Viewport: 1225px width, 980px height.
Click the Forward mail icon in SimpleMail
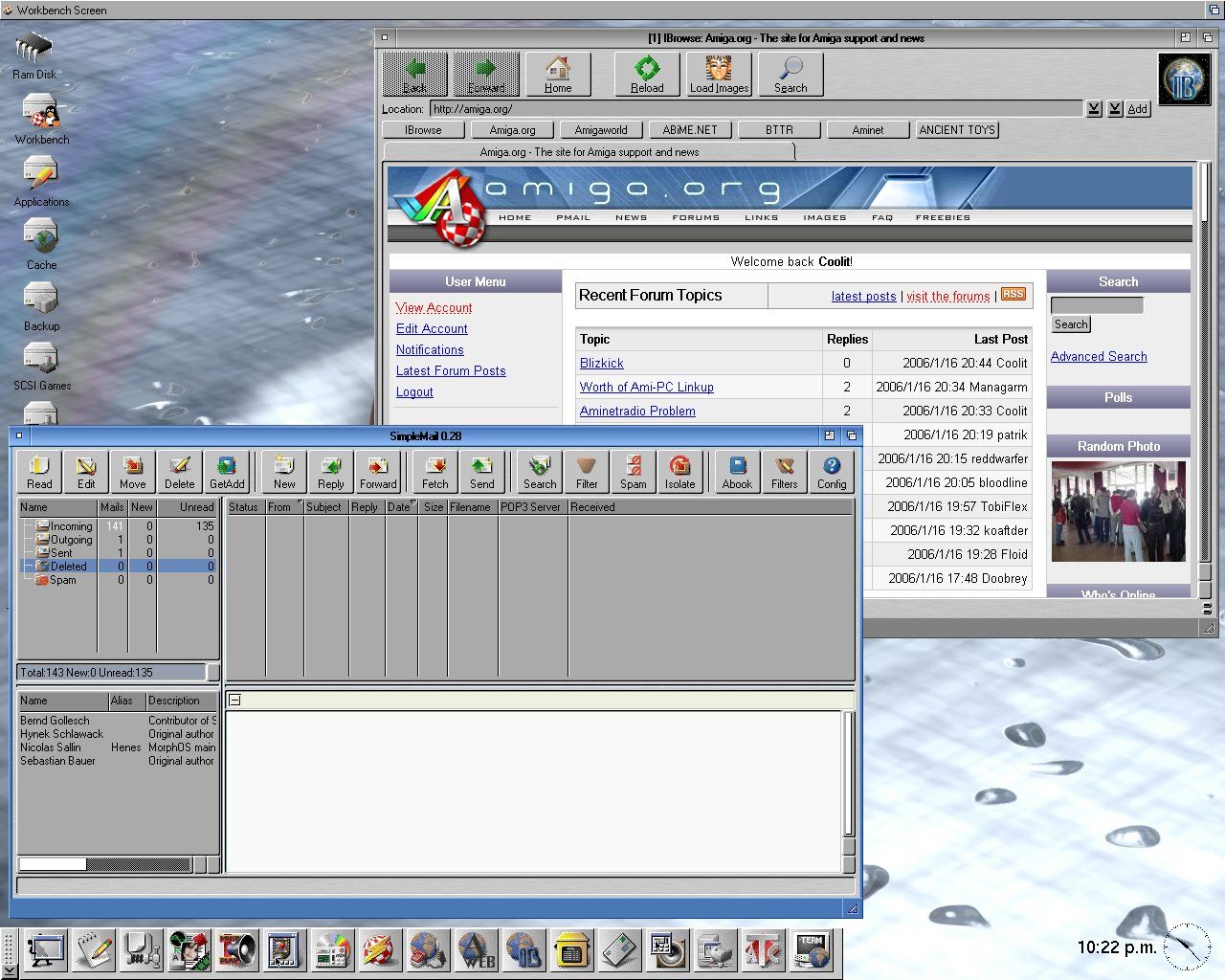(378, 472)
